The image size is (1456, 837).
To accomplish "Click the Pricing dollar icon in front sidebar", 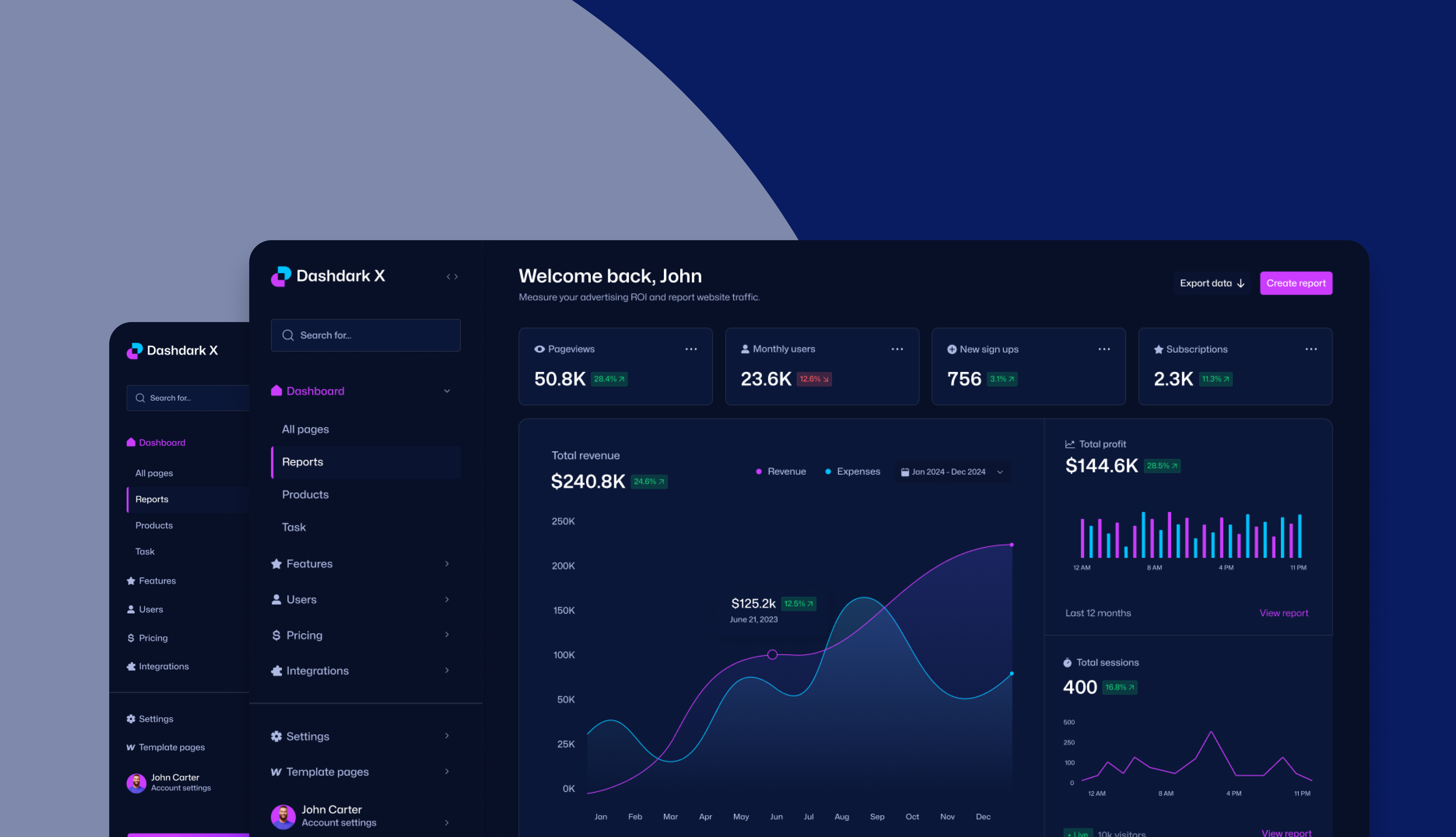I will tap(276, 635).
